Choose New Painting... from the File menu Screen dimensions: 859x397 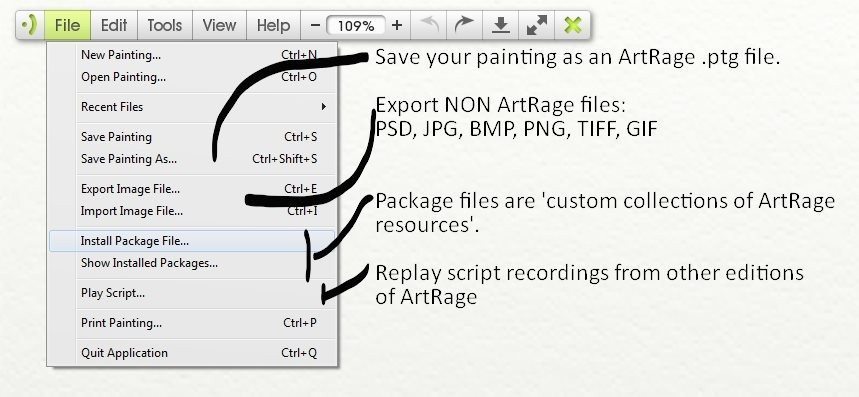pos(192,55)
